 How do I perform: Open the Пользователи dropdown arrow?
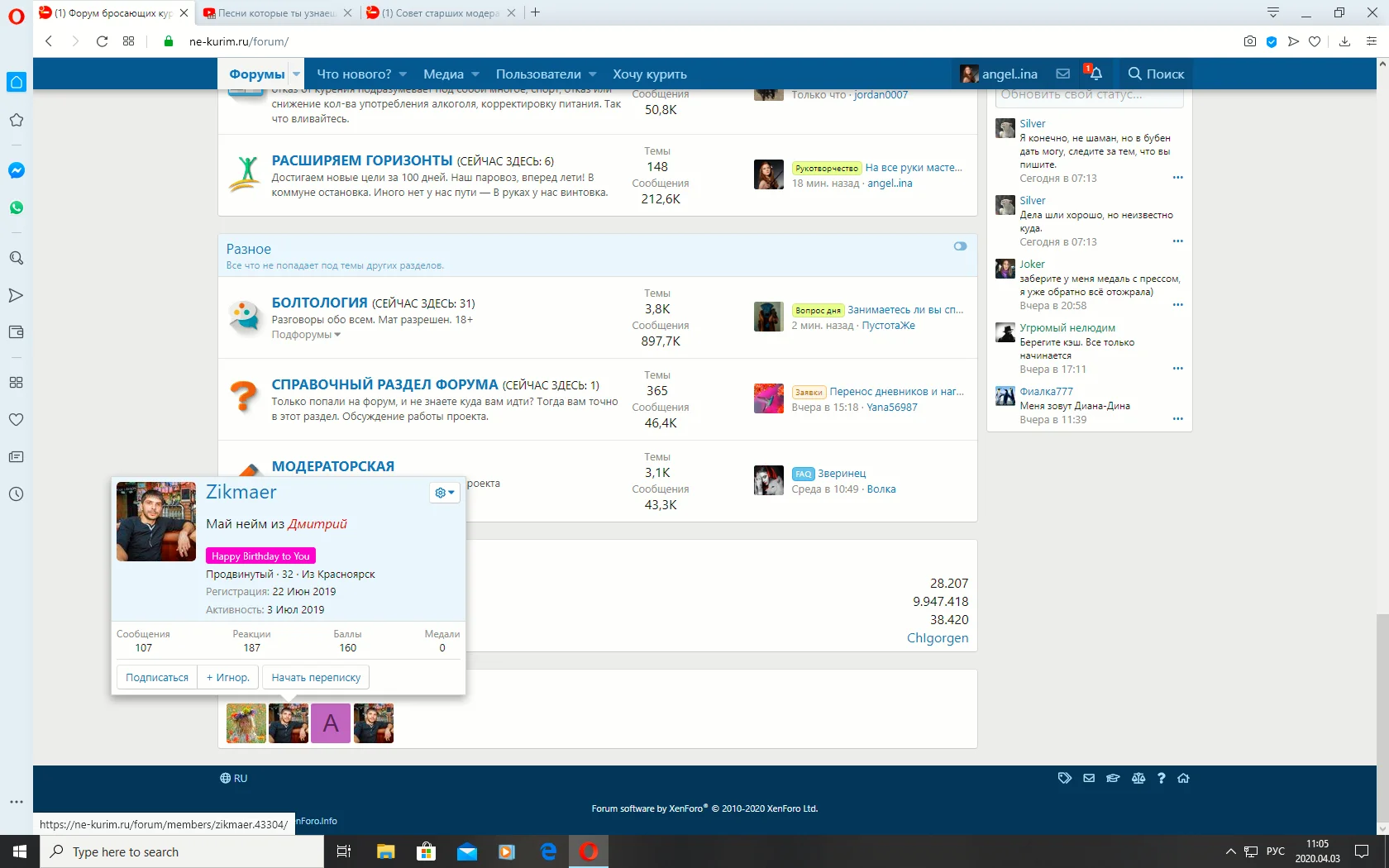pyautogui.click(x=592, y=74)
